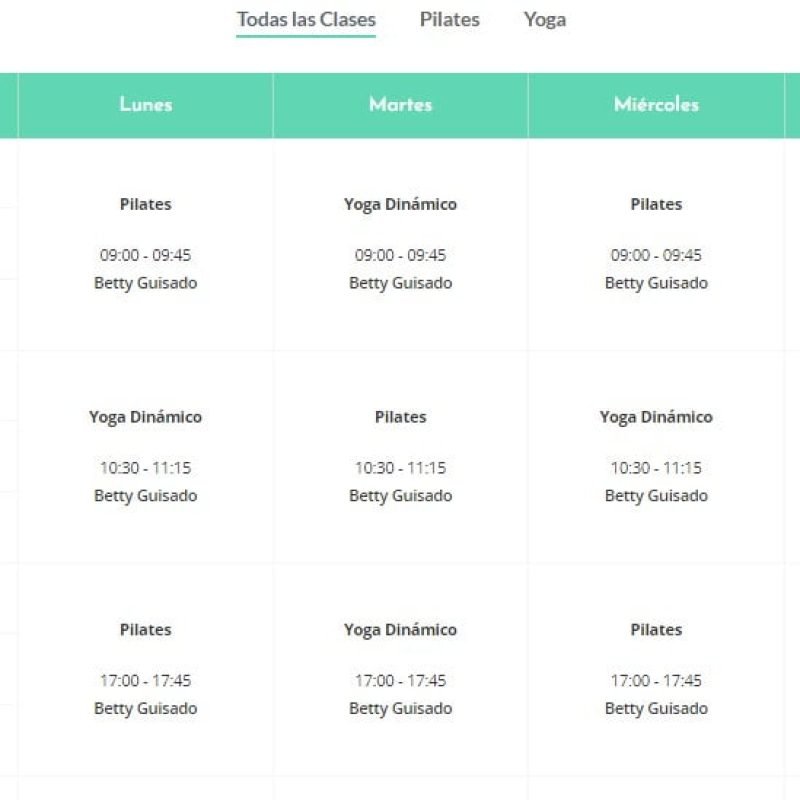This screenshot has width=800, height=800.
Task: Click the 10:30 - 11:15 time on Wednesday
Action: point(656,468)
